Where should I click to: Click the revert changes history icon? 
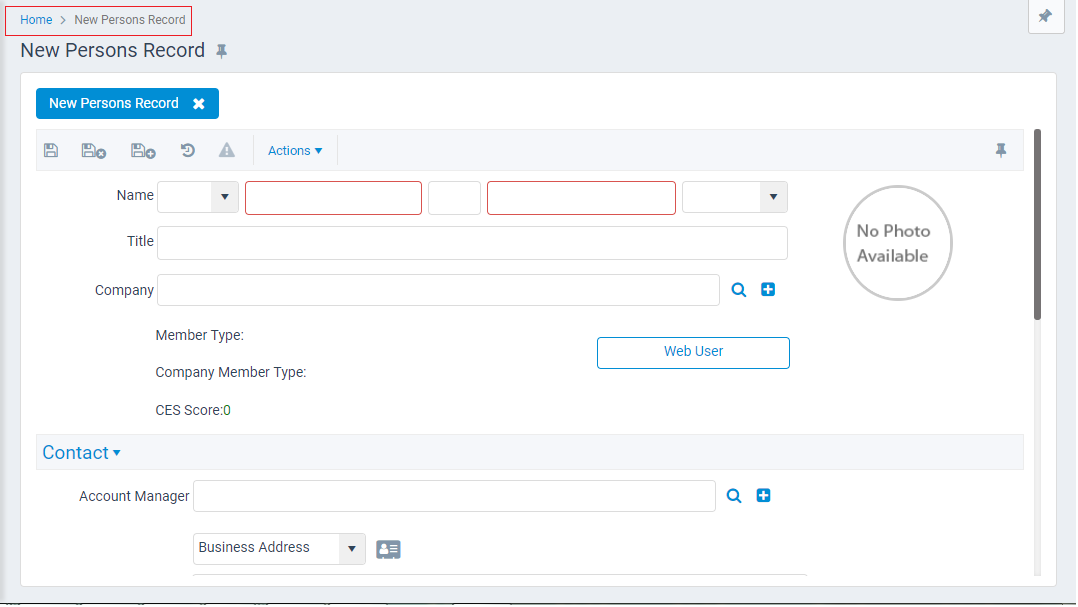coord(187,150)
